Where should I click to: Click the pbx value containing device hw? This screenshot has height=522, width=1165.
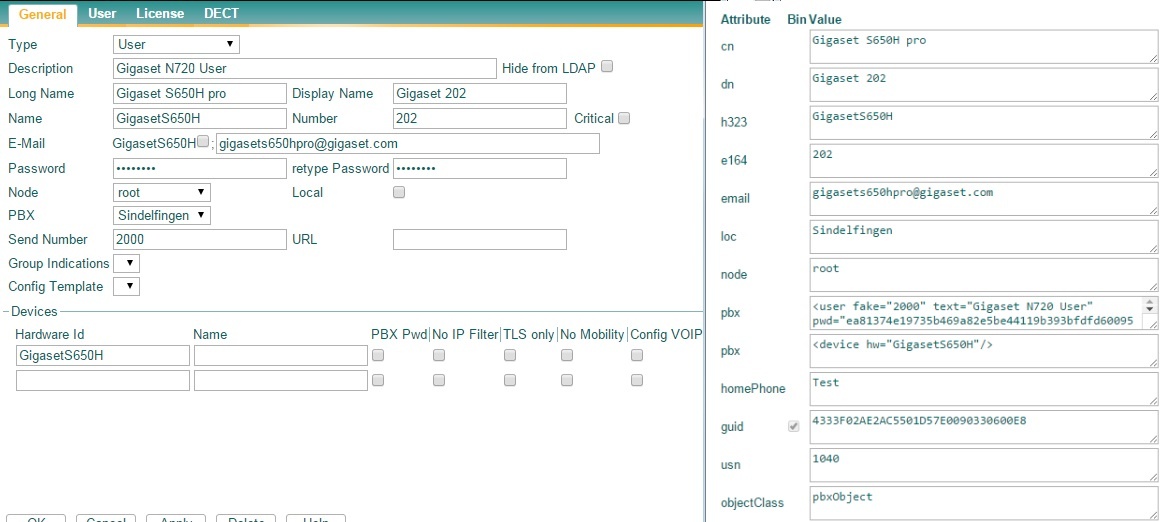pyautogui.click(x=984, y=351)
